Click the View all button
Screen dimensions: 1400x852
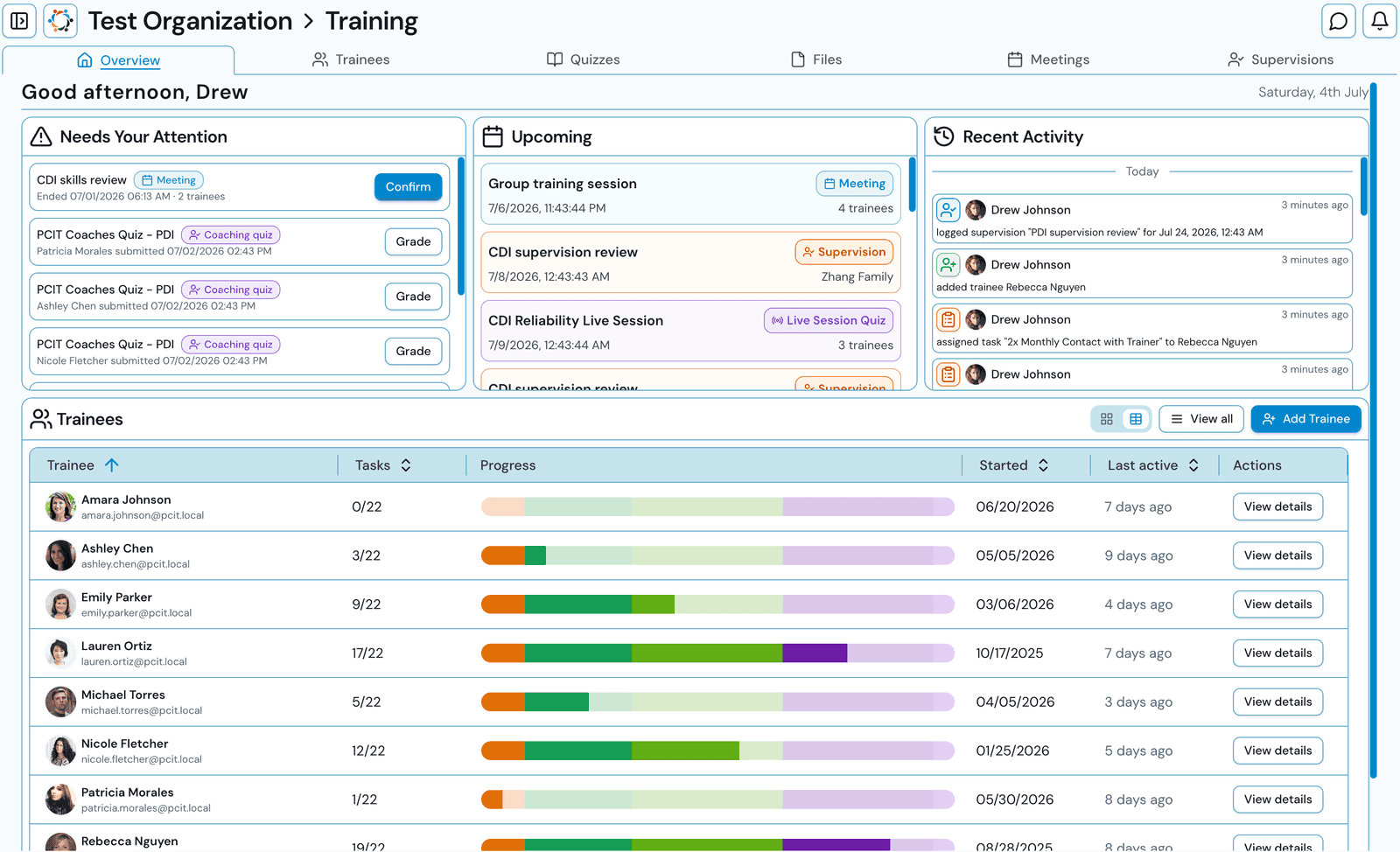(1202, 419)
